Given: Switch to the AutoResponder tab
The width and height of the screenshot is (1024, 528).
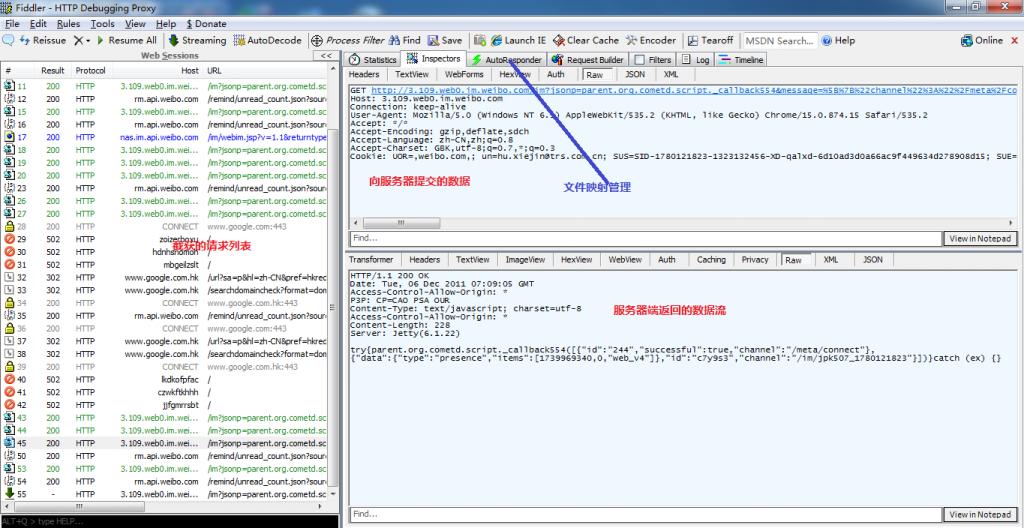Looking at the screenshot, I should 507,59.
